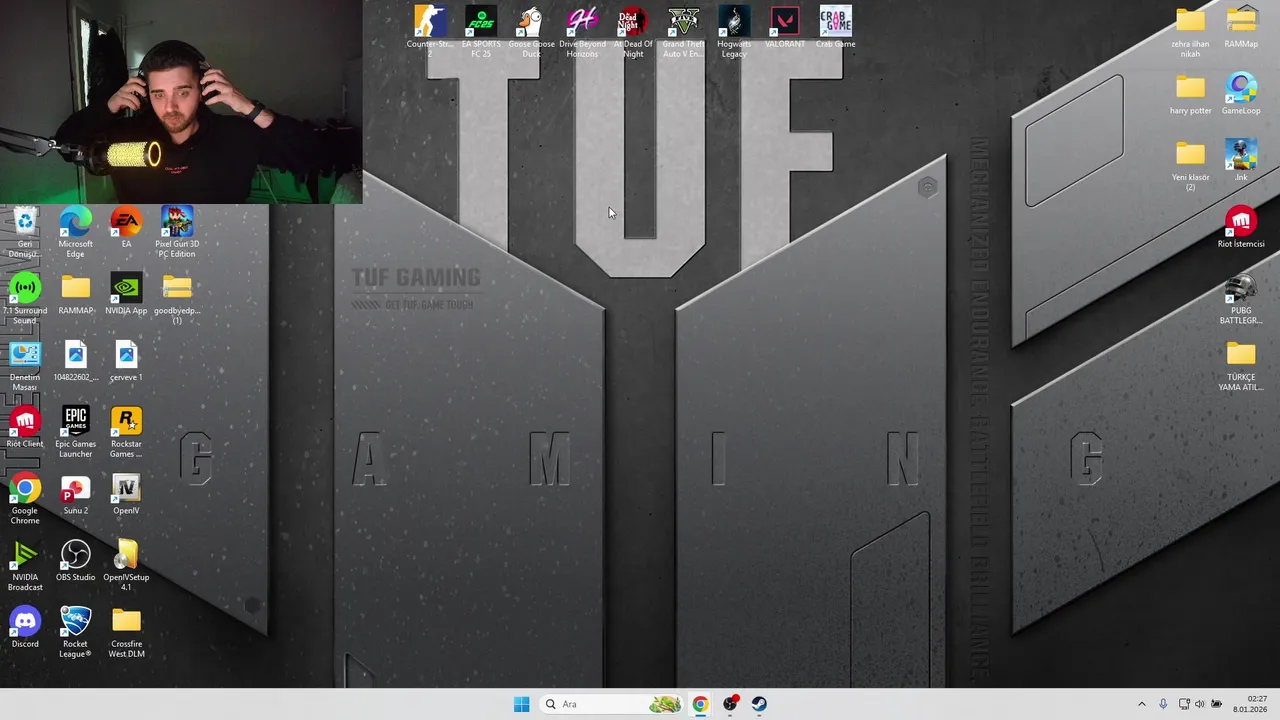Screen dimensions: 1280x720
Task: Click the taskbar Ara search box
Action: [x=612, y=704]
